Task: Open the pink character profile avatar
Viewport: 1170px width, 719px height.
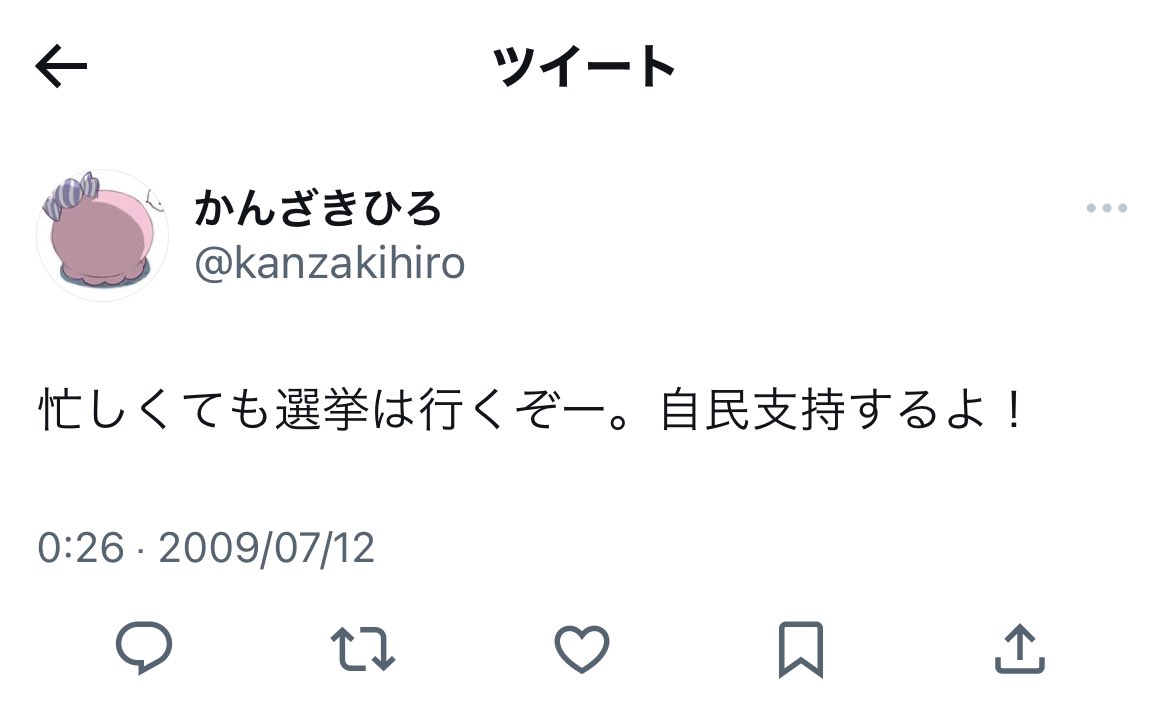Action: tap(102, 236)
